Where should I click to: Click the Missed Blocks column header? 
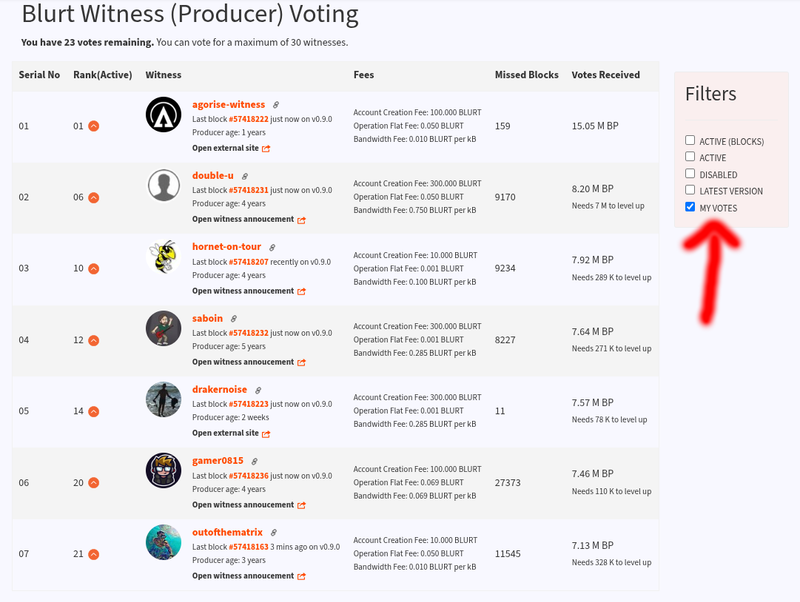(526, 75)
